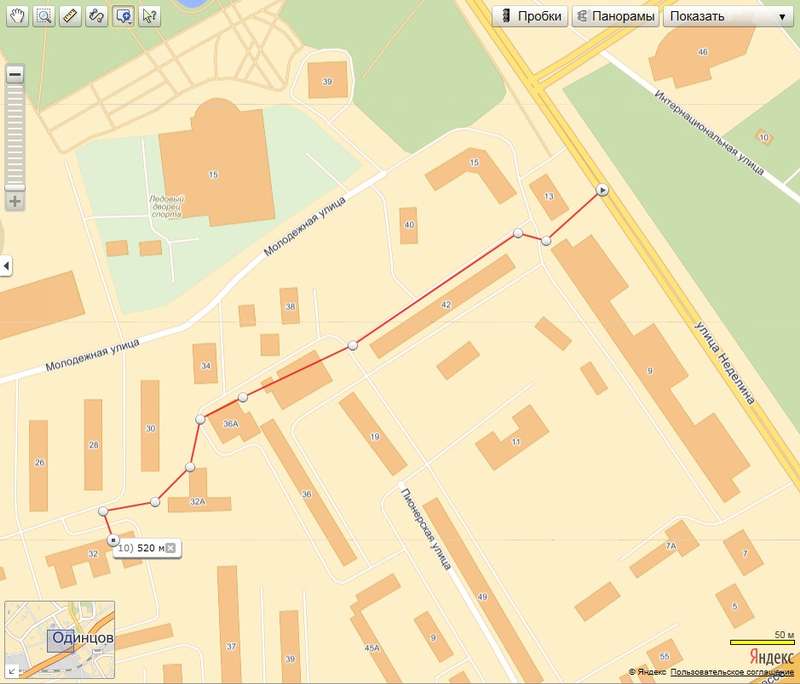Open Пользовательское соглашение link
The width and height of the screenshot is (800, 684).
pos(733,673)
